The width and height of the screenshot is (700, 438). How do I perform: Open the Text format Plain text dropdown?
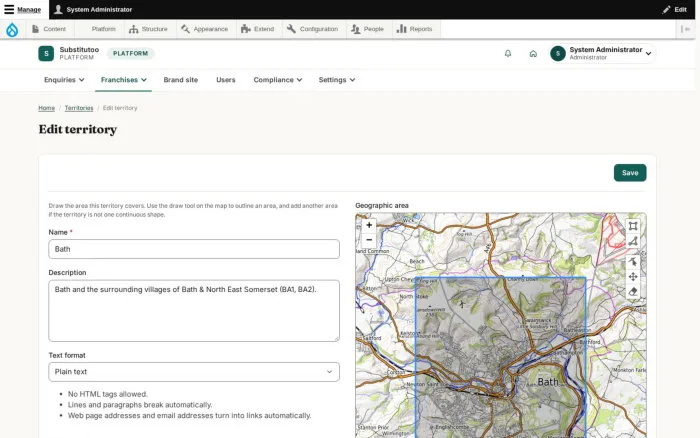194,372
